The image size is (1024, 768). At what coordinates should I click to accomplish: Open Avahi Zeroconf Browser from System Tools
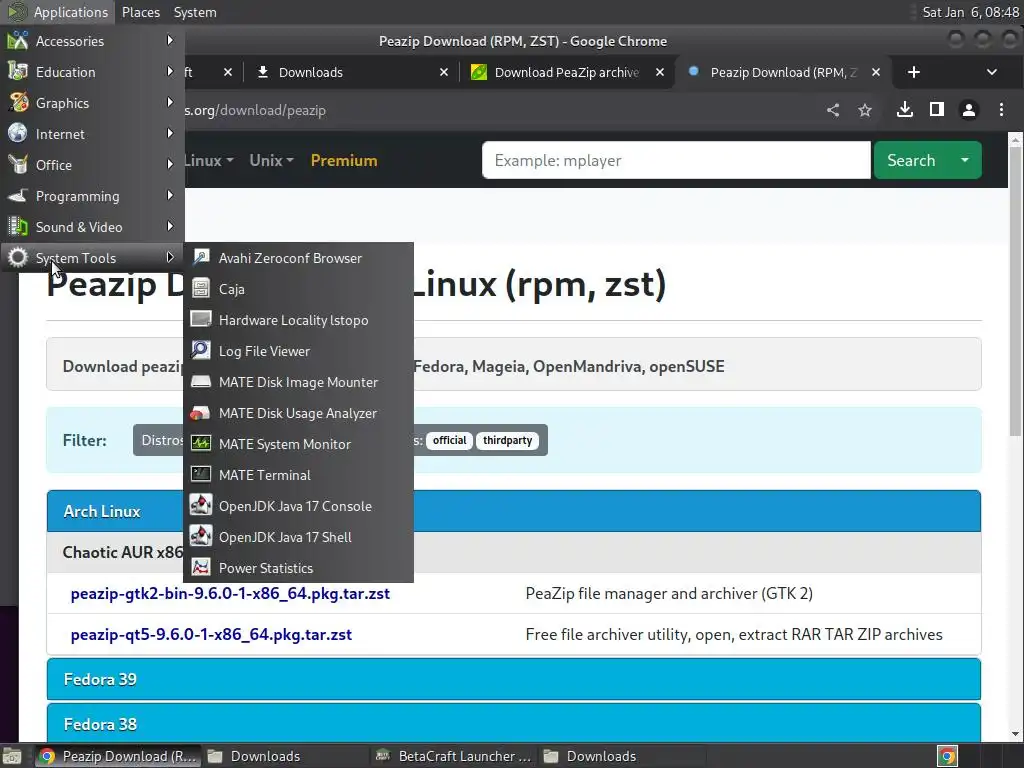[x=298, y=258]
